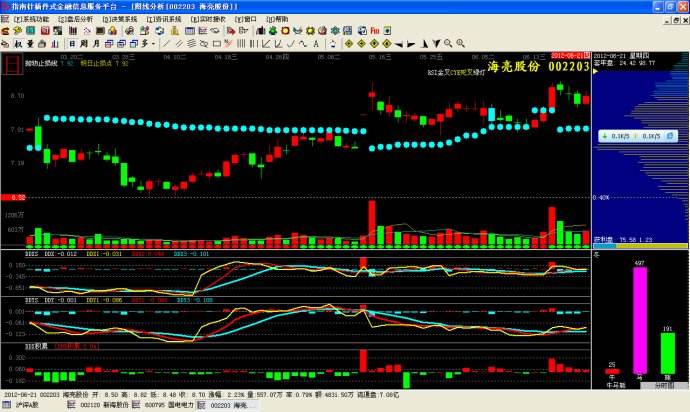Click the green clover toolbar icon
690x412 pixels.
point(273,30)
